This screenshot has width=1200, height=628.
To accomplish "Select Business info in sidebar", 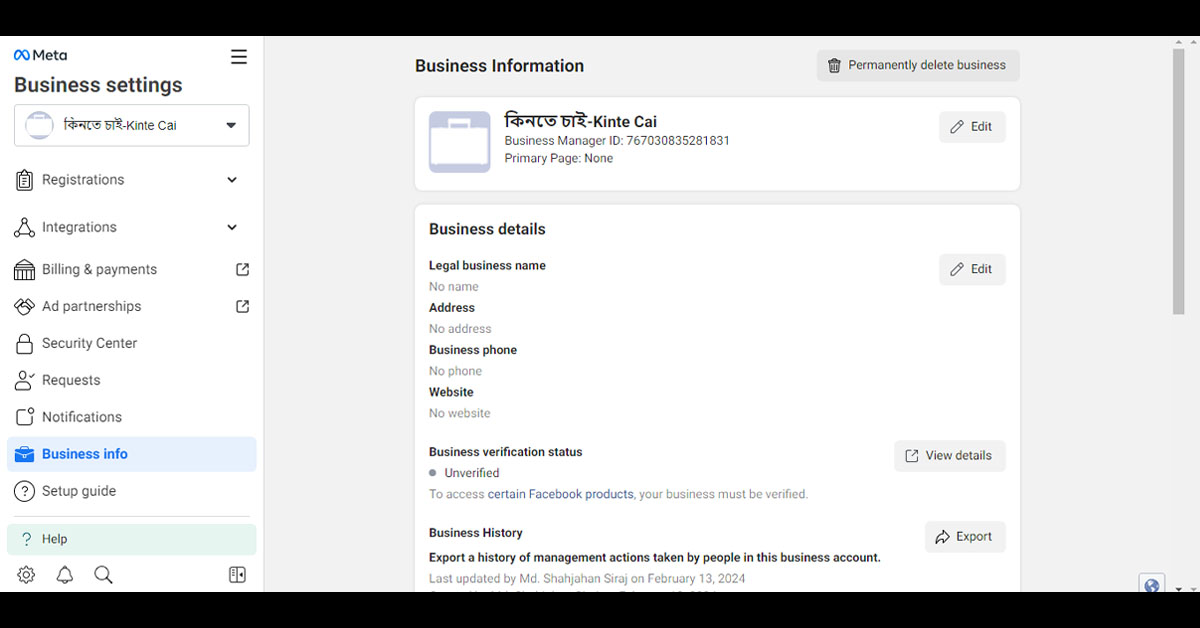I will click(x=132, y=454).
